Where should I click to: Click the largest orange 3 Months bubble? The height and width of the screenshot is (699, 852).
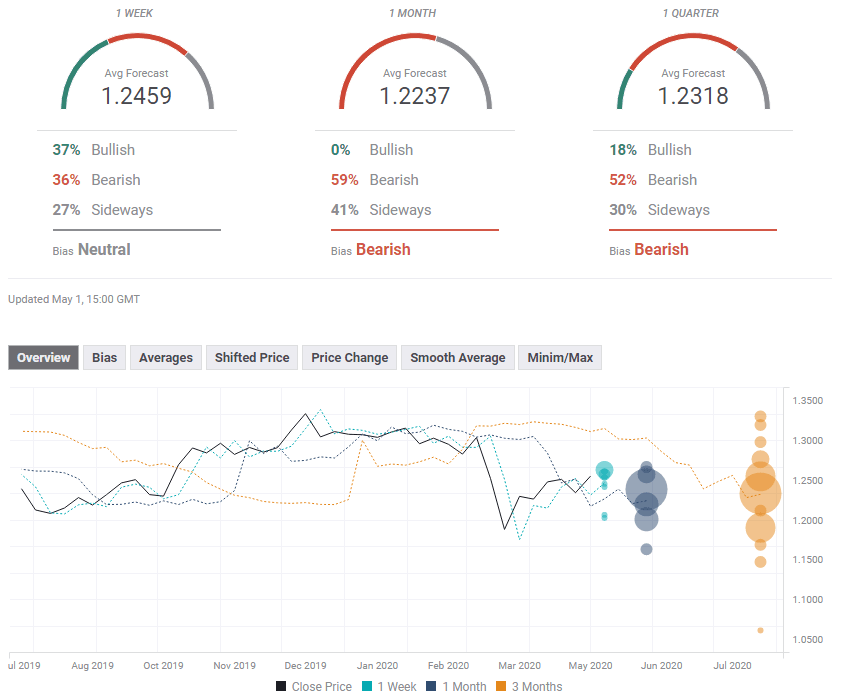[x=760, y=494]
